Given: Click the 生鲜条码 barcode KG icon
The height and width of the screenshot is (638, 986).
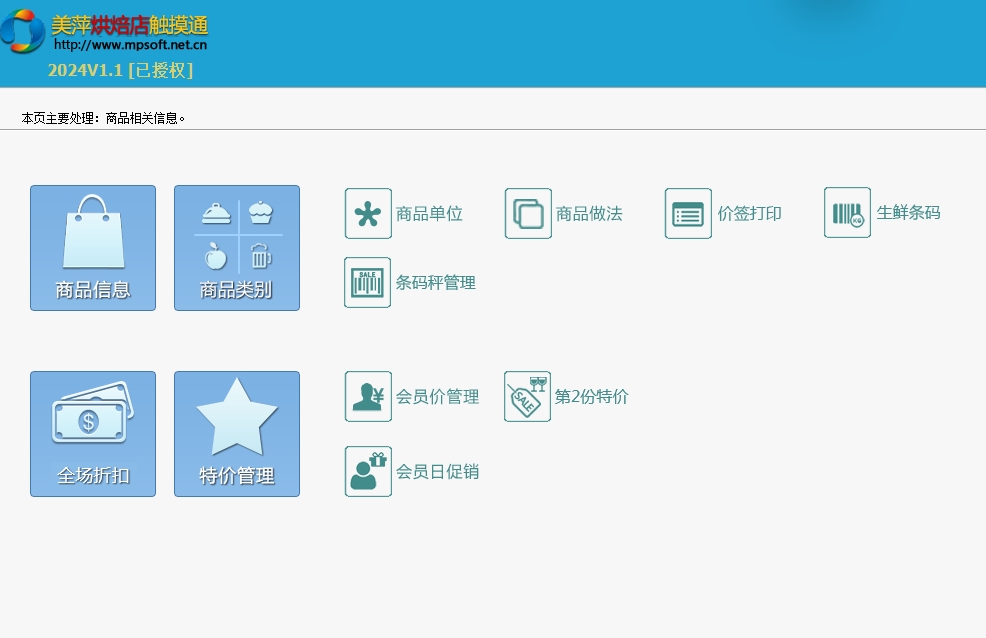Looking at the screenshot, I should [x=847, y=213].
